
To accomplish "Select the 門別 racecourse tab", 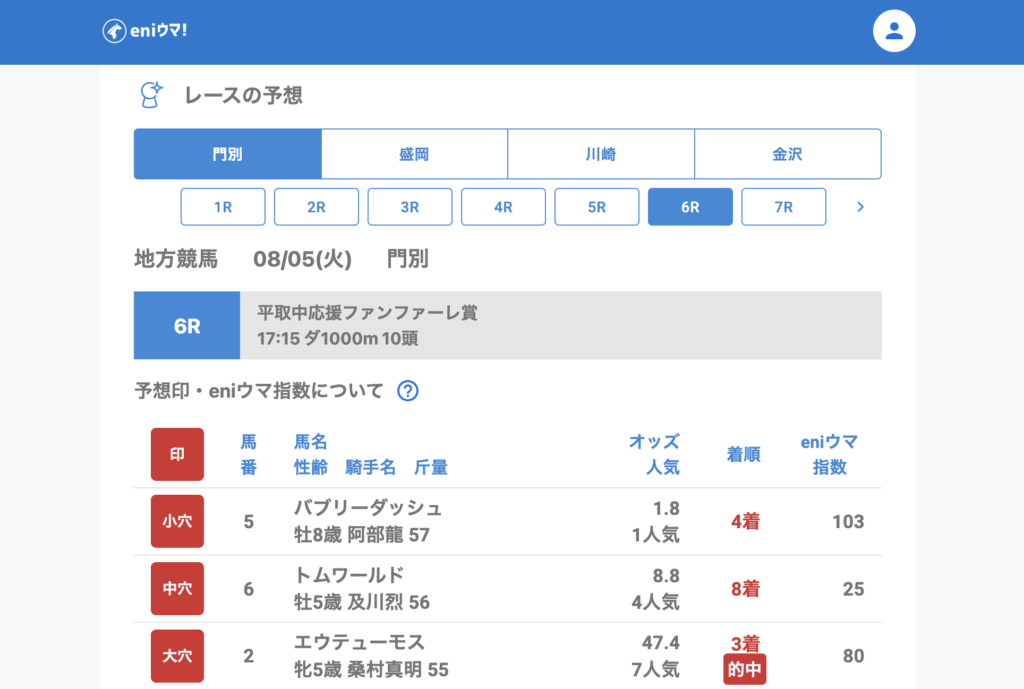I will [228, 154].
